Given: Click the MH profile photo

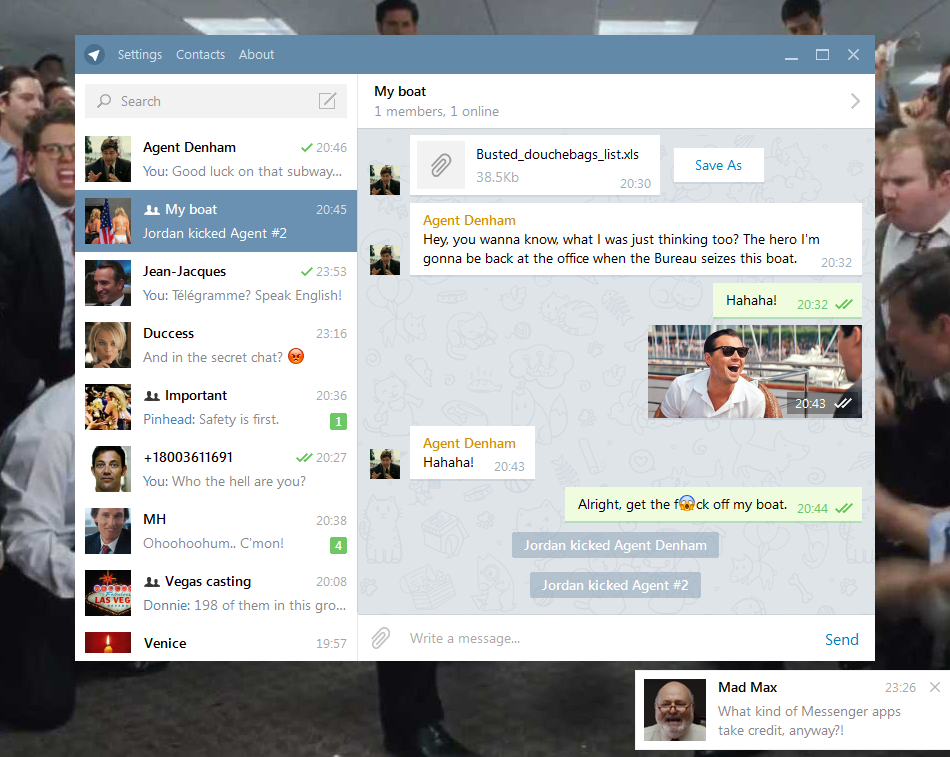Looking at the screenshot, I should pos(108,531).
